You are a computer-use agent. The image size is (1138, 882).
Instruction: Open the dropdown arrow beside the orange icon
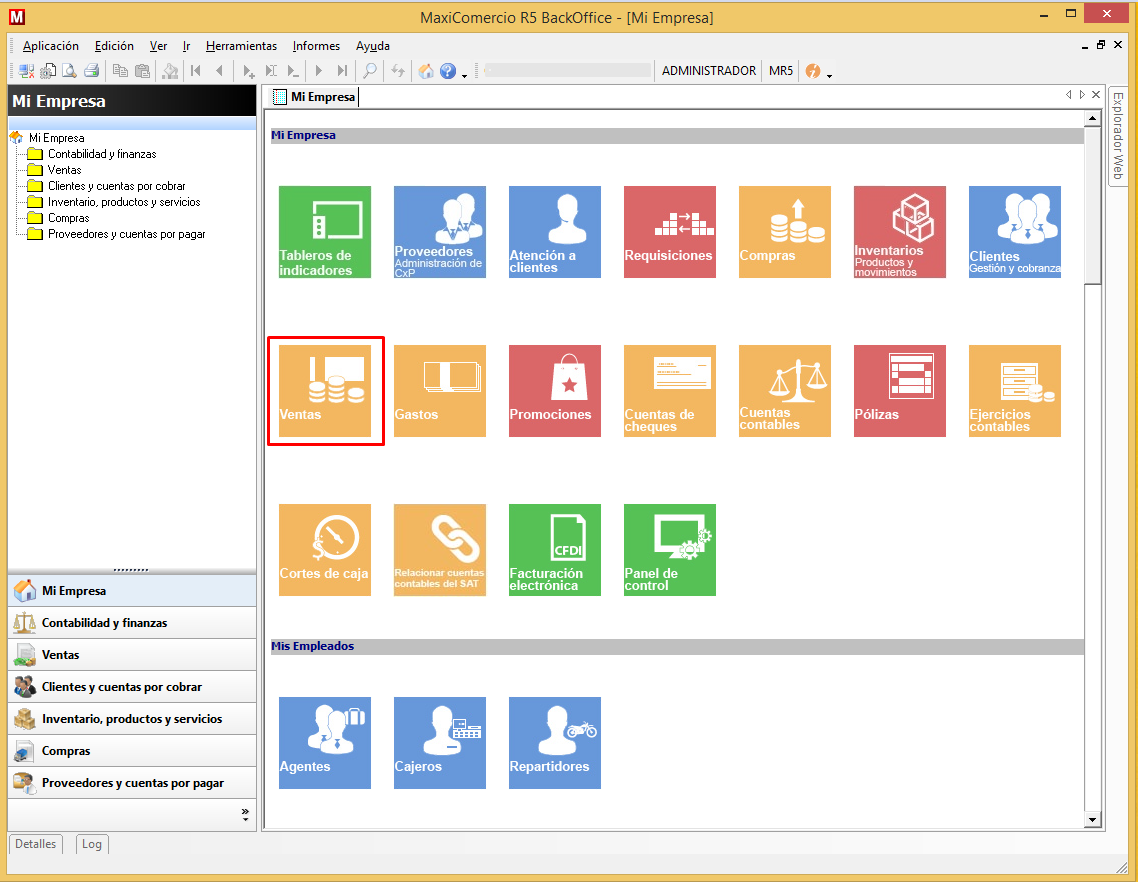[x=829, y=75]
